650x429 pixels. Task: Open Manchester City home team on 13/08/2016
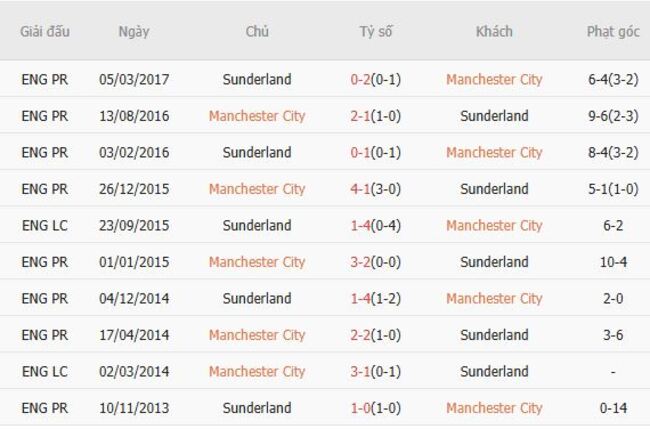click(x=257, y=116)
